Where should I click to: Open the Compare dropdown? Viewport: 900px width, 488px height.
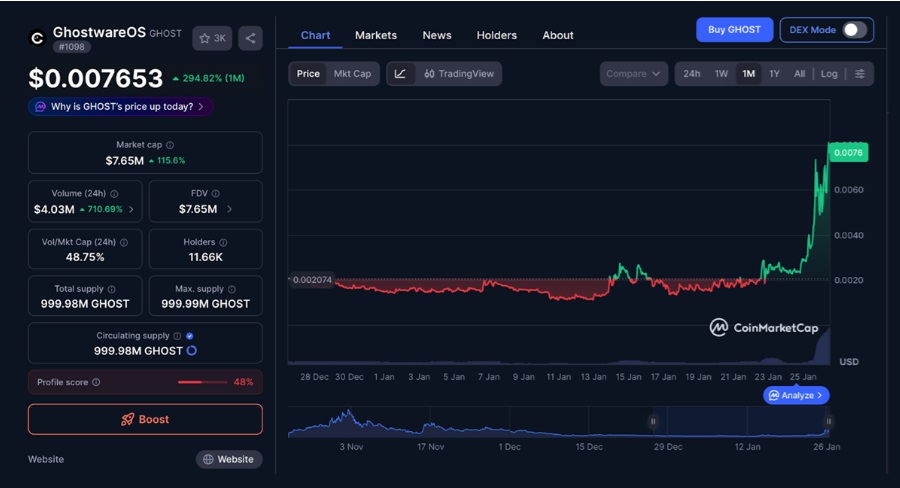click(x=634, y=74)
